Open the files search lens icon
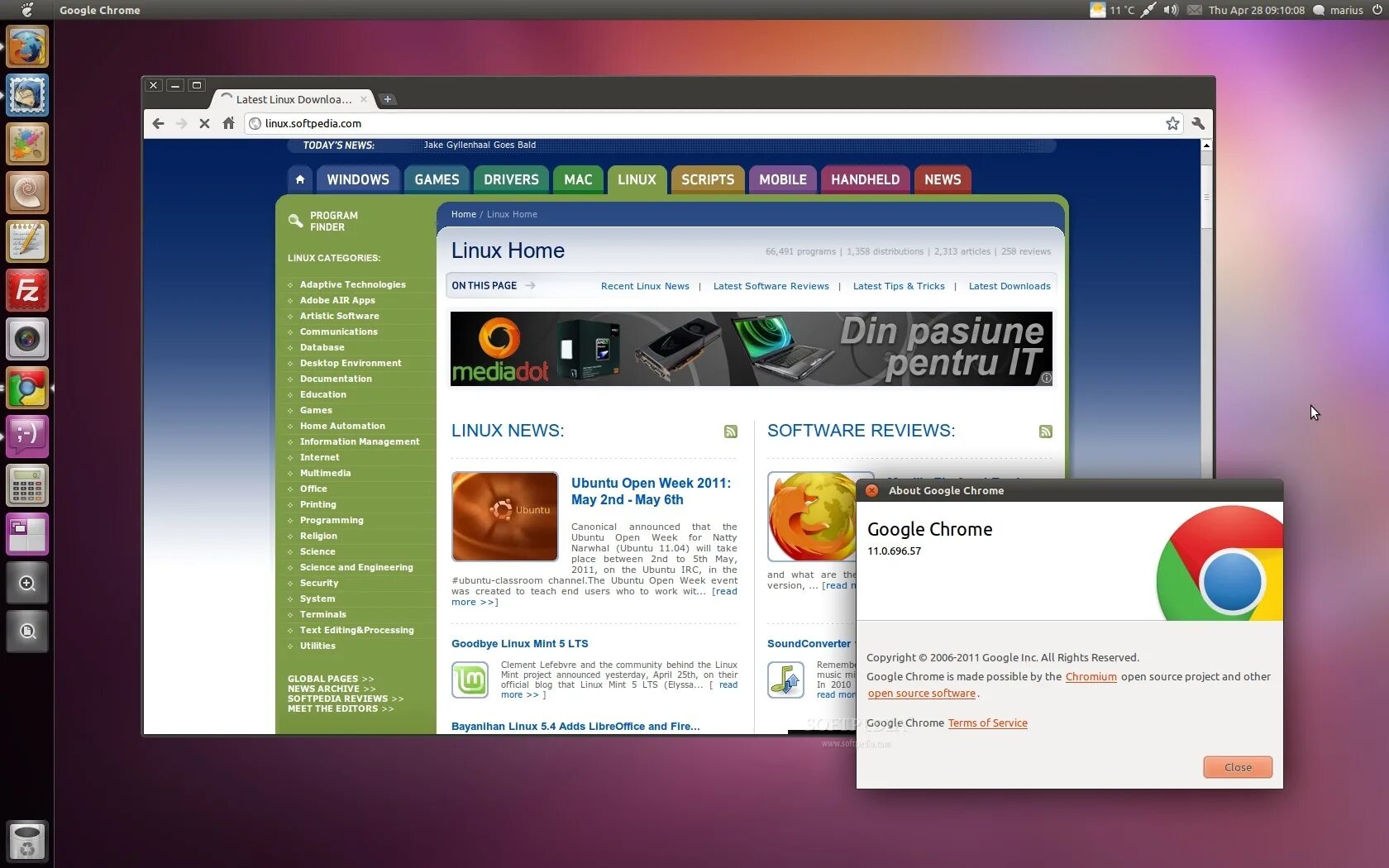Screen dimensions: 1389x868 (27, 632)
